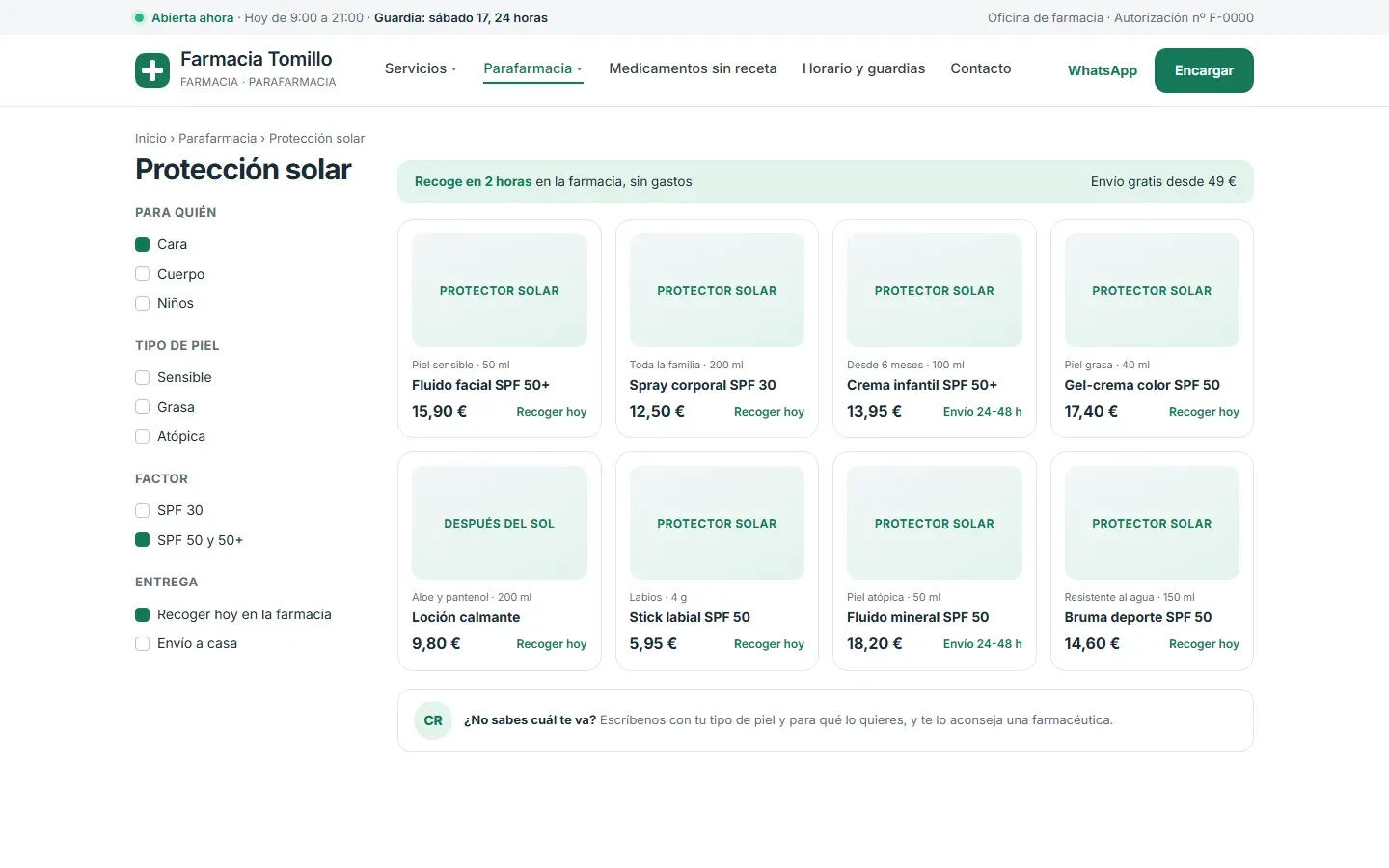Disable Recoger hoy en la farmacia filter
The width and height of the screenshot is (1389, 868).
click(x=143, y=614)
